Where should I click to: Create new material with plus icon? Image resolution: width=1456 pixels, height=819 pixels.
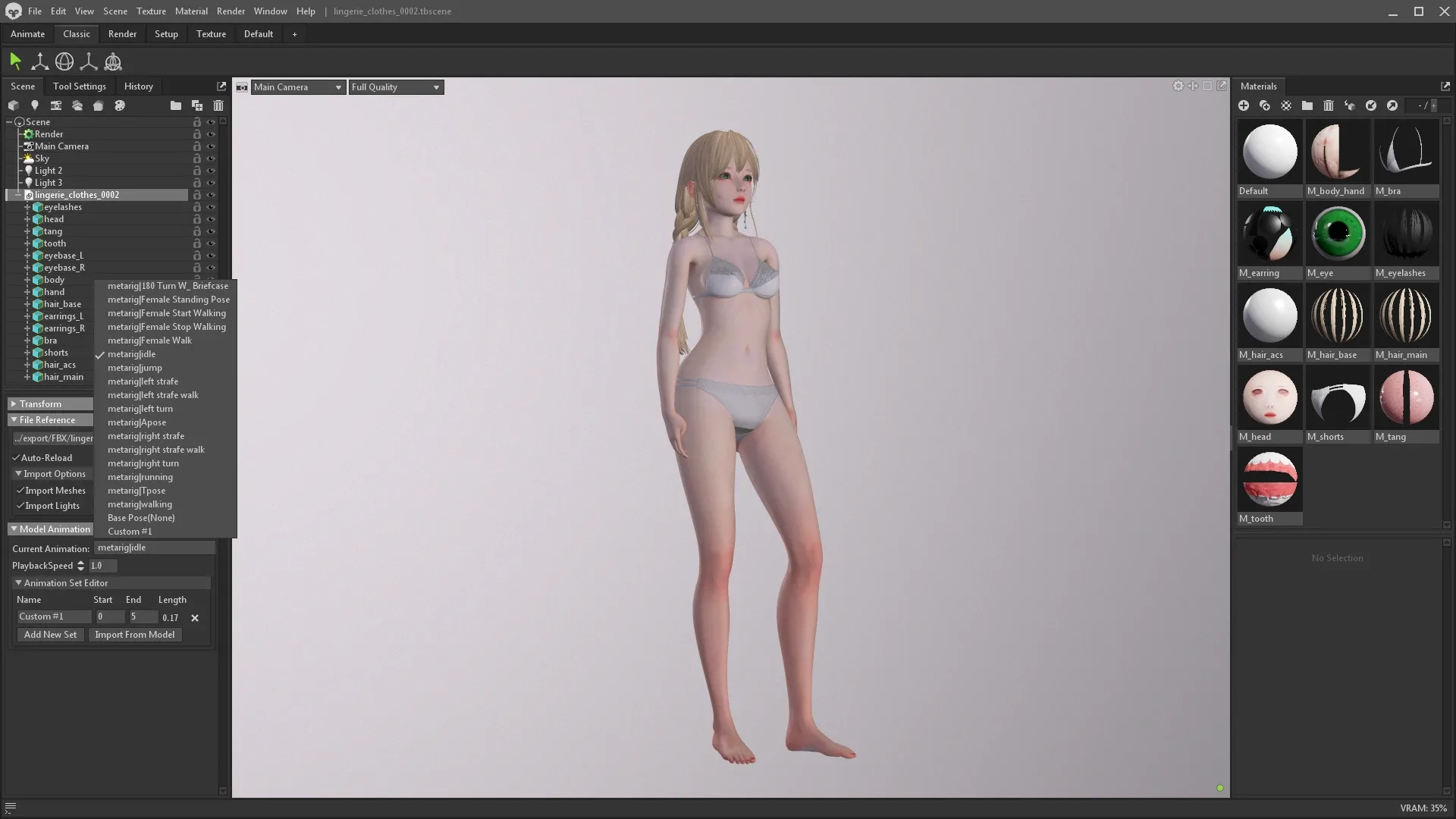coord(1244,105)
